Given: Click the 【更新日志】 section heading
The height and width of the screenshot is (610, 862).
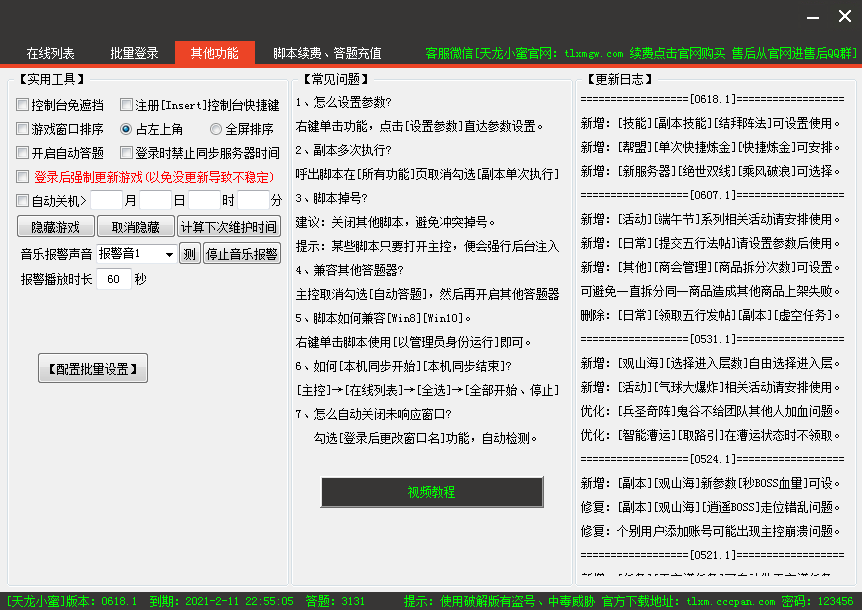Looking at the screenshot, I should (620, 79).
